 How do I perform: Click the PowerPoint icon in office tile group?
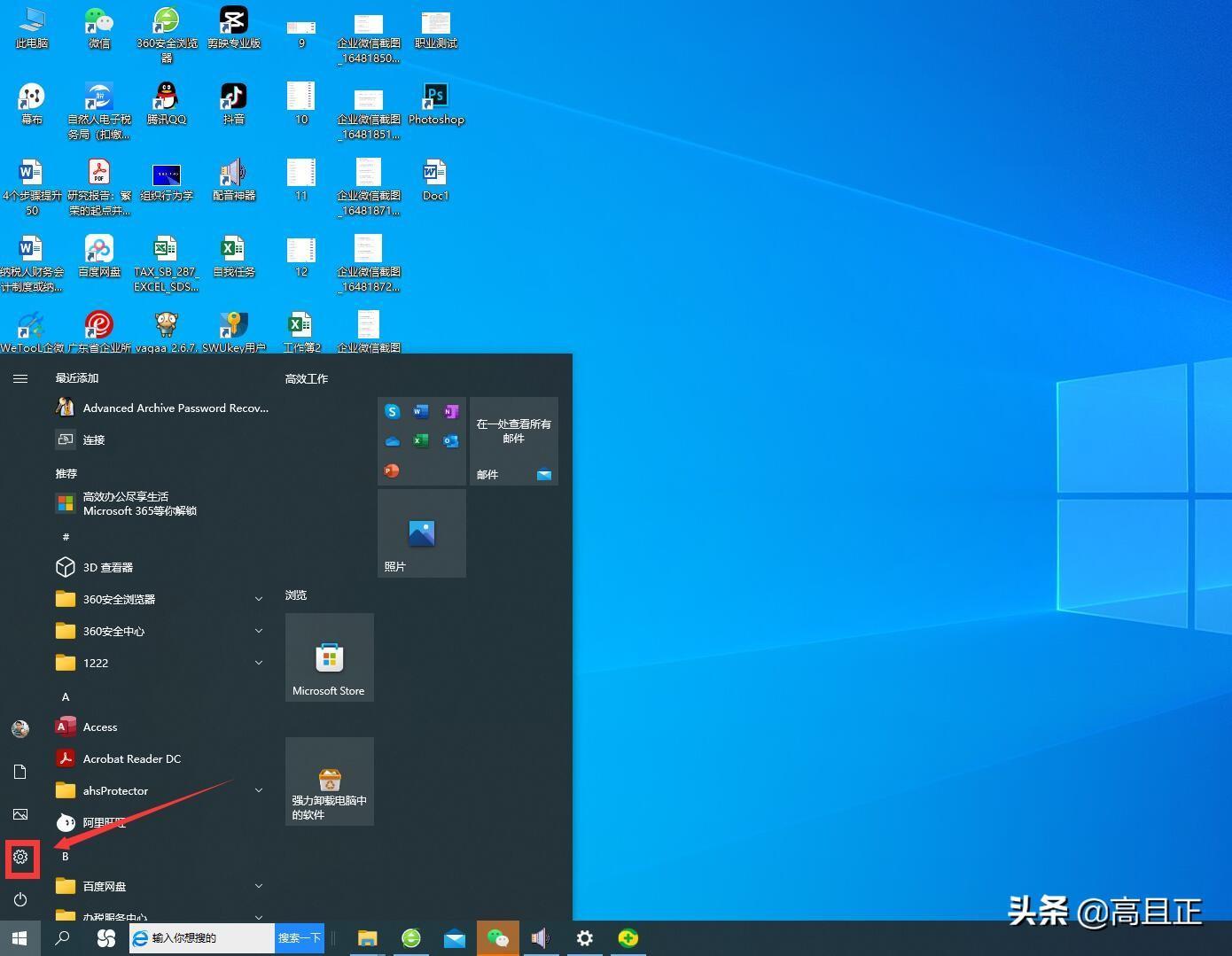click(392, 470)
